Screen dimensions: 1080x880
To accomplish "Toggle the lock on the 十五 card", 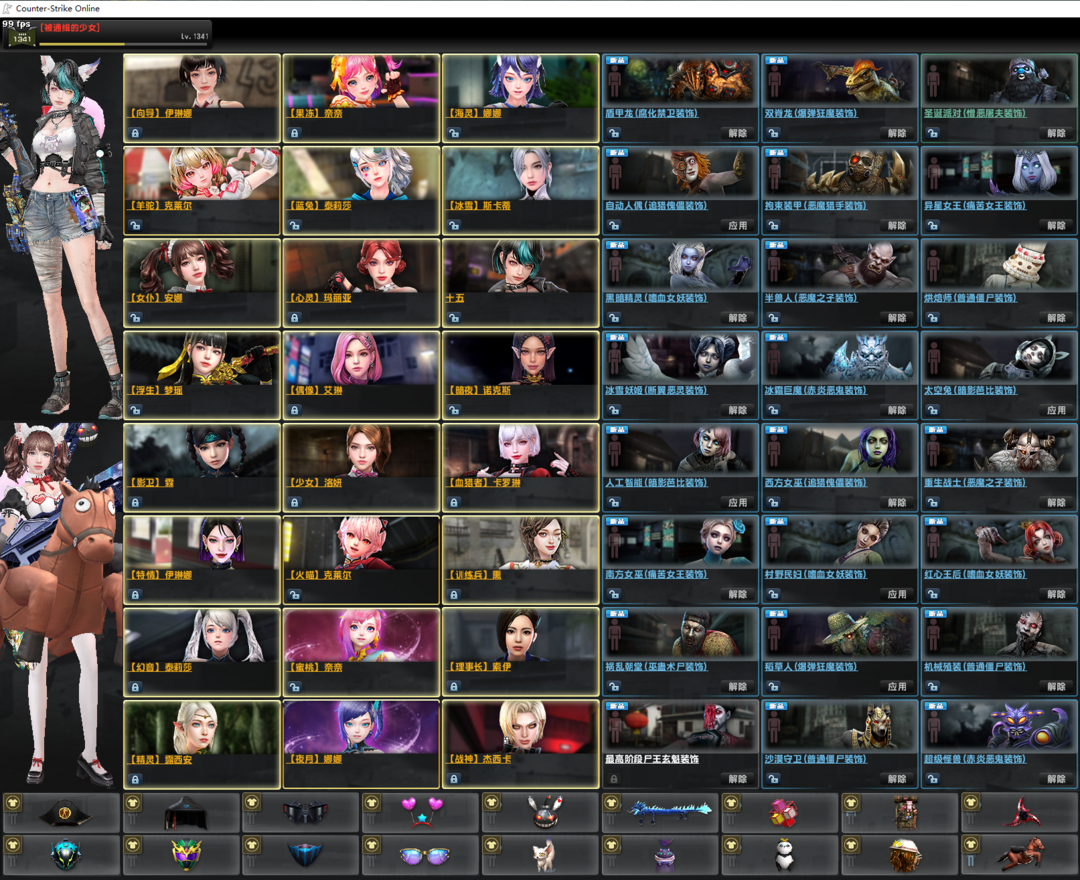I will (x=454, y=317).
